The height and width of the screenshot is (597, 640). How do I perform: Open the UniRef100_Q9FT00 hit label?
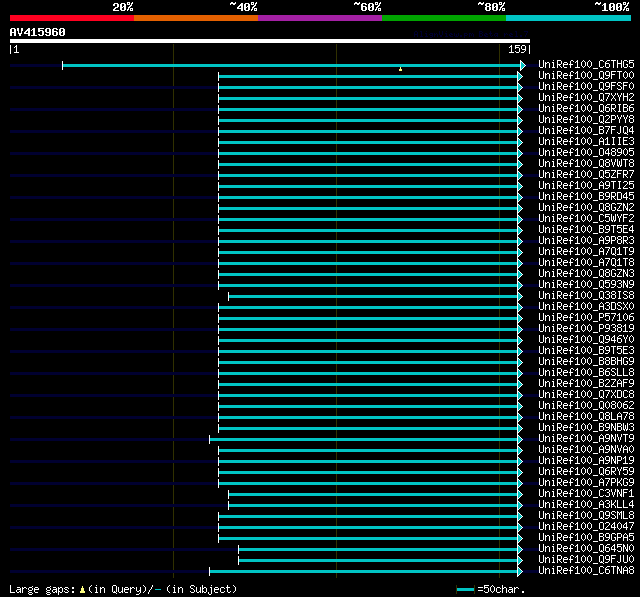coord(586,75)
